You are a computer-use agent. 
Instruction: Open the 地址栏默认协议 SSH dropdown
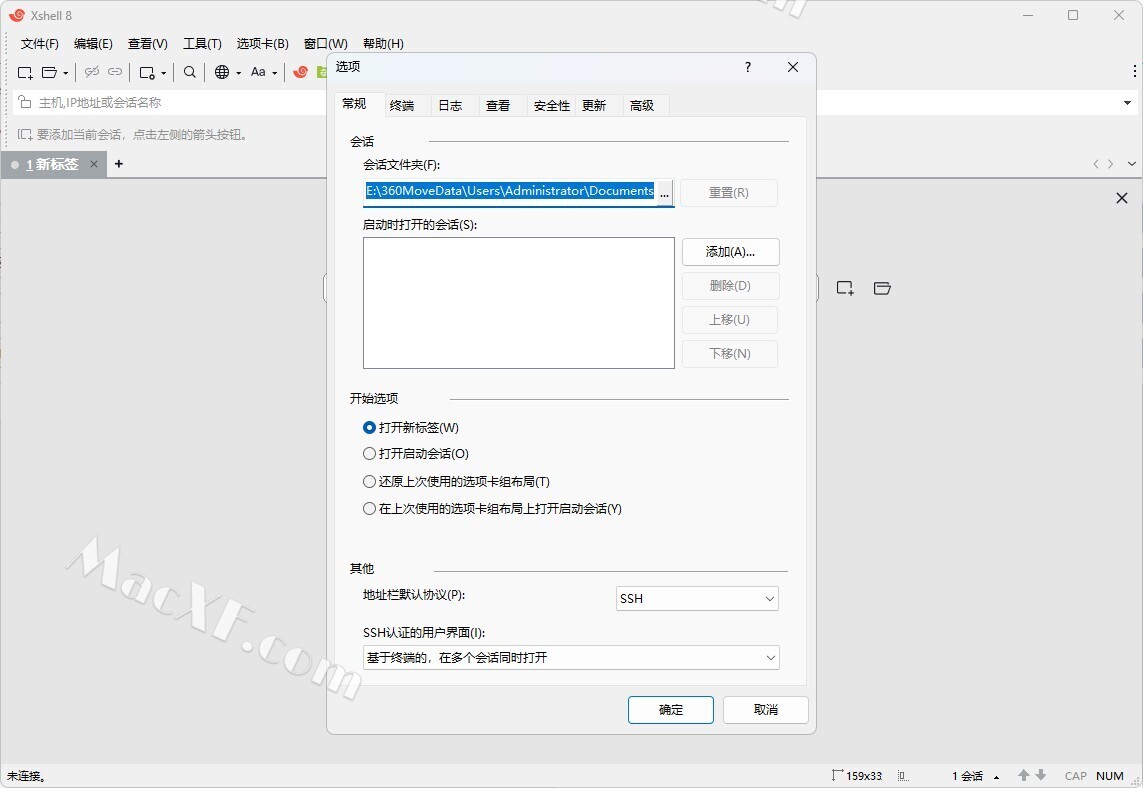tap(697, 598)
